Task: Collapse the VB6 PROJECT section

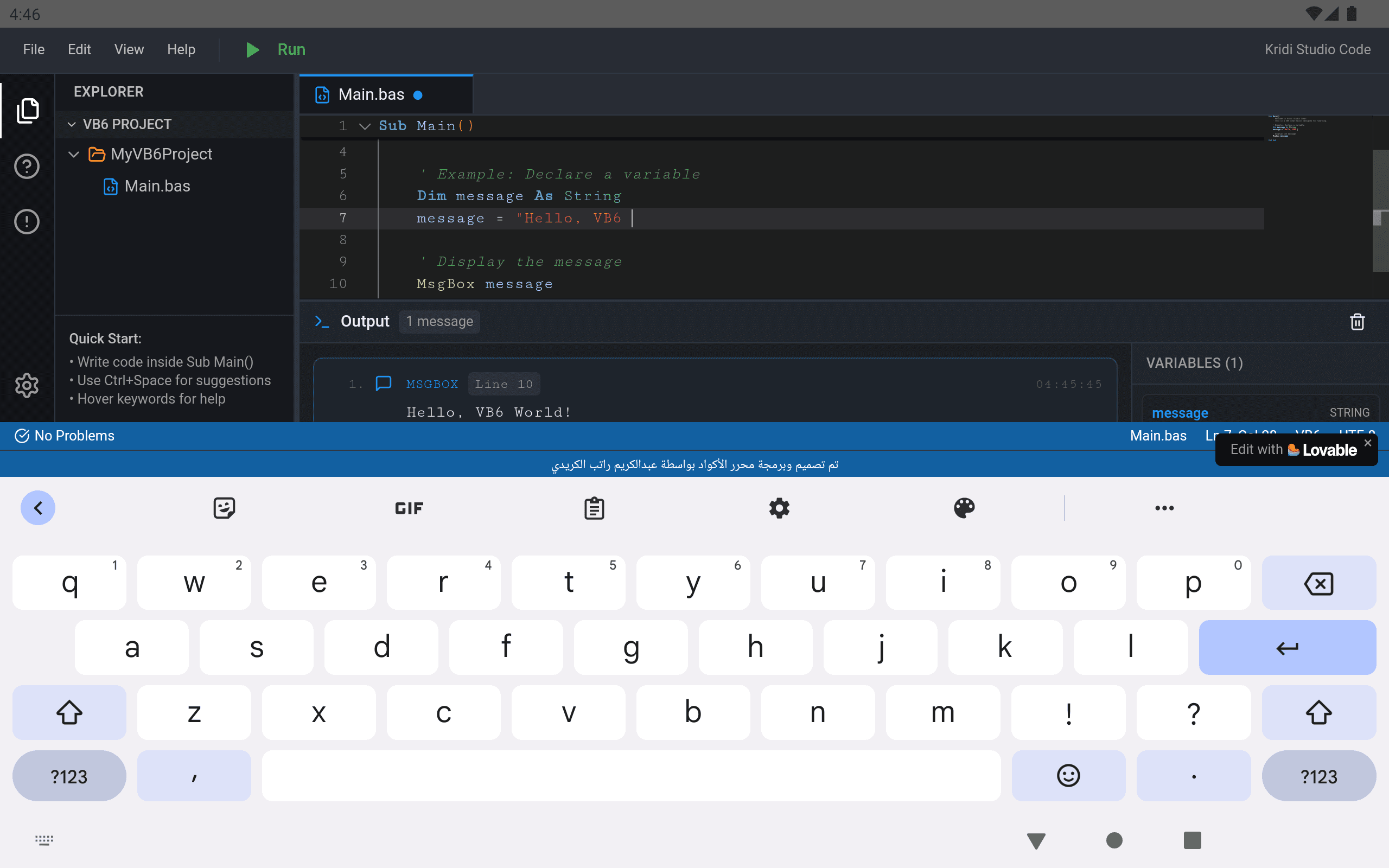Action: [x=72, y=125]
